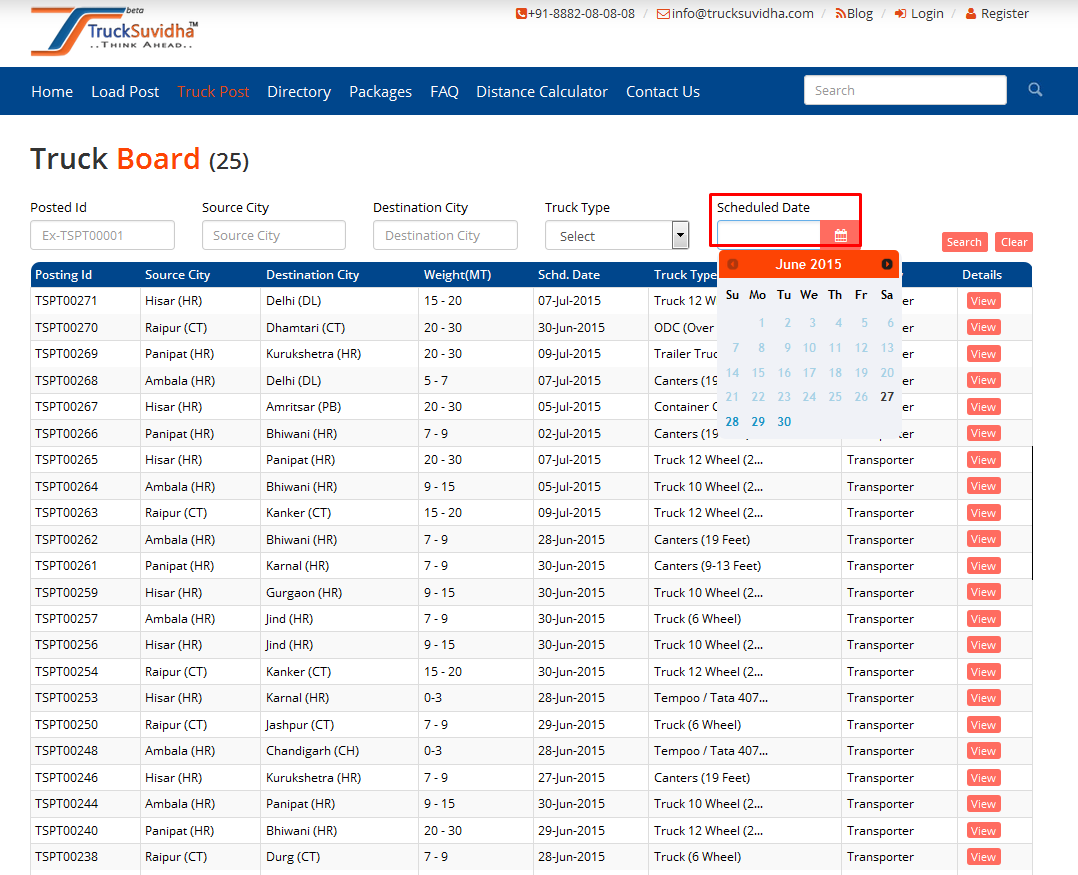Open the Load Post menu item
Viewport: 1078px width, 875px height.
125,91
